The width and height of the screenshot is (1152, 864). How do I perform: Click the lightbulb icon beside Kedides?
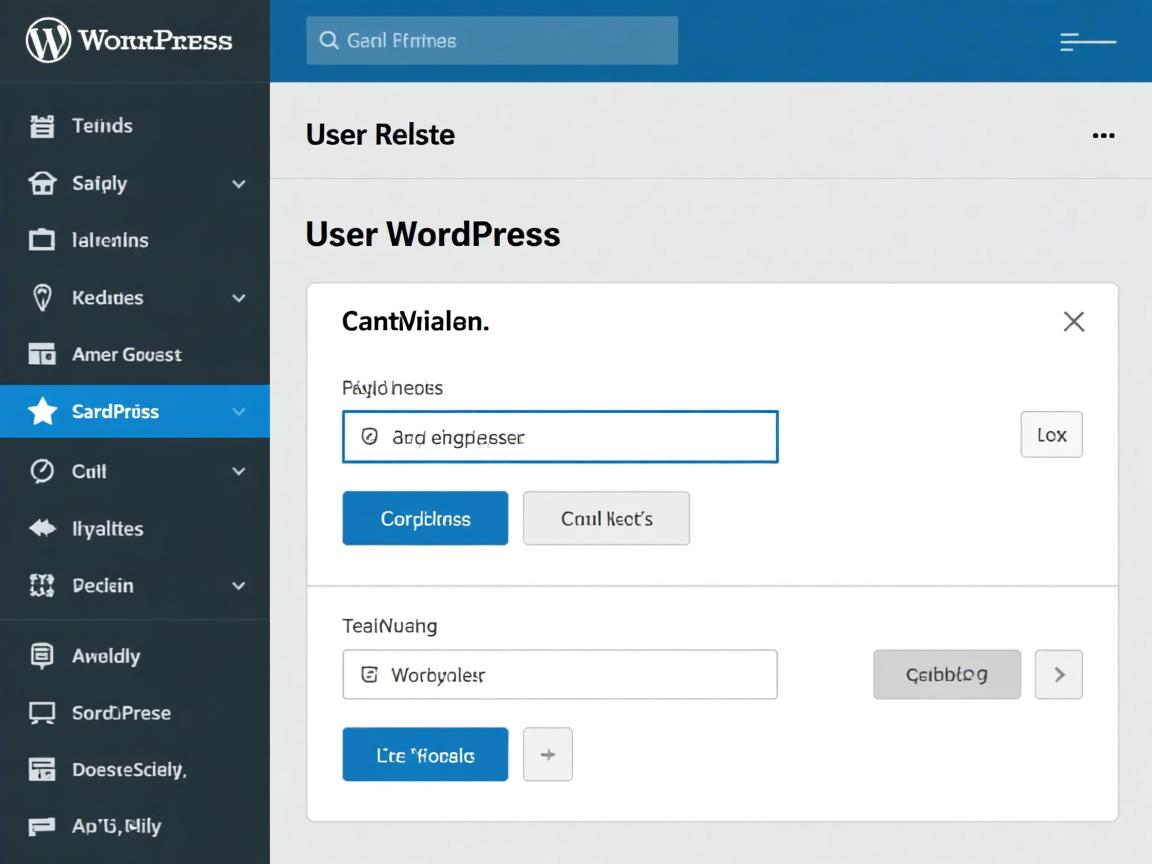pos(42,297)
